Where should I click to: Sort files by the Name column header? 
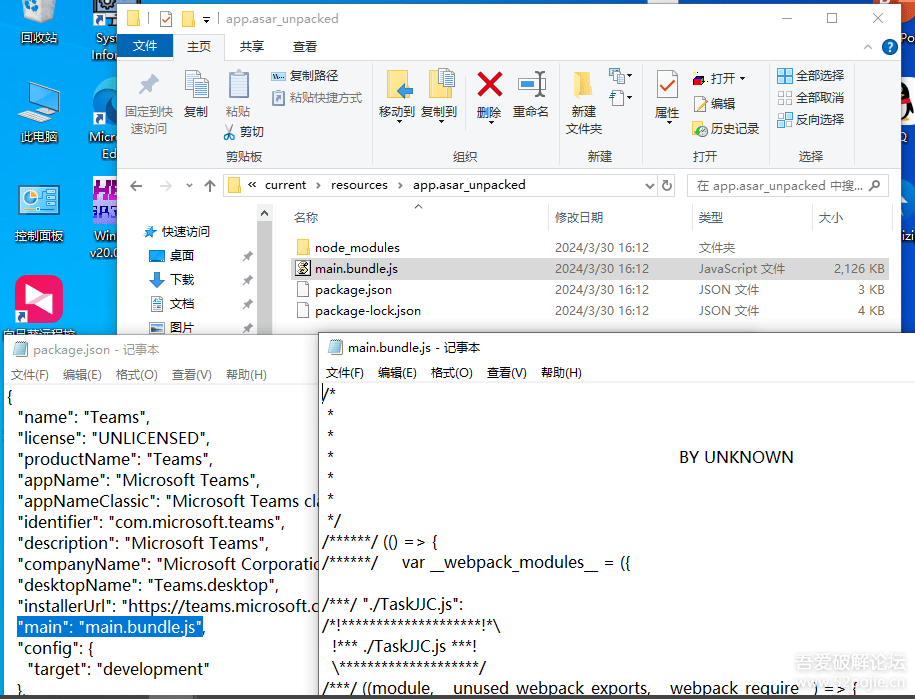click(306, 218)
